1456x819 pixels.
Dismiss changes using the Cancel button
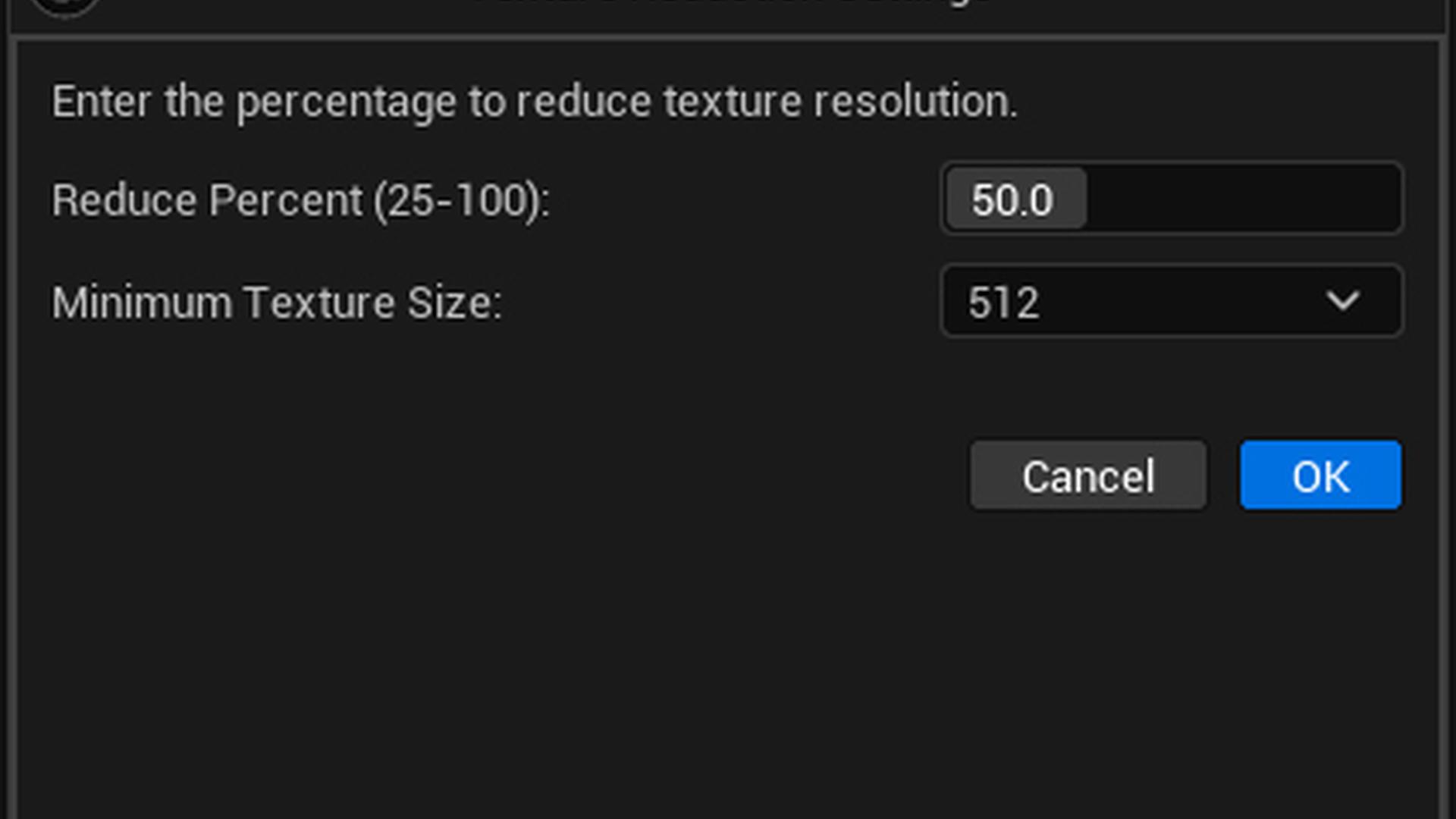coord(1088,475)
